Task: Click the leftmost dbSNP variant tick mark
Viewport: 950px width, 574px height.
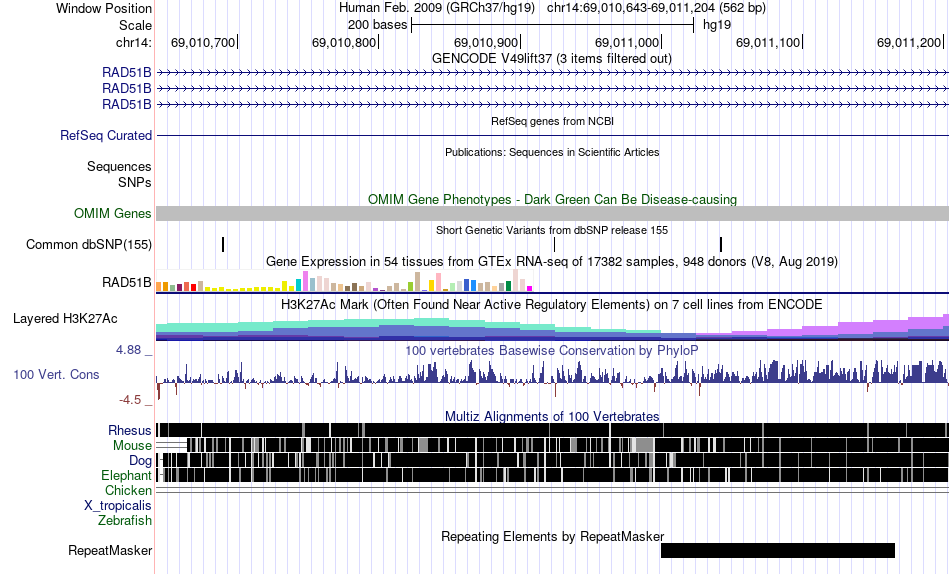Action: [223, 244]
